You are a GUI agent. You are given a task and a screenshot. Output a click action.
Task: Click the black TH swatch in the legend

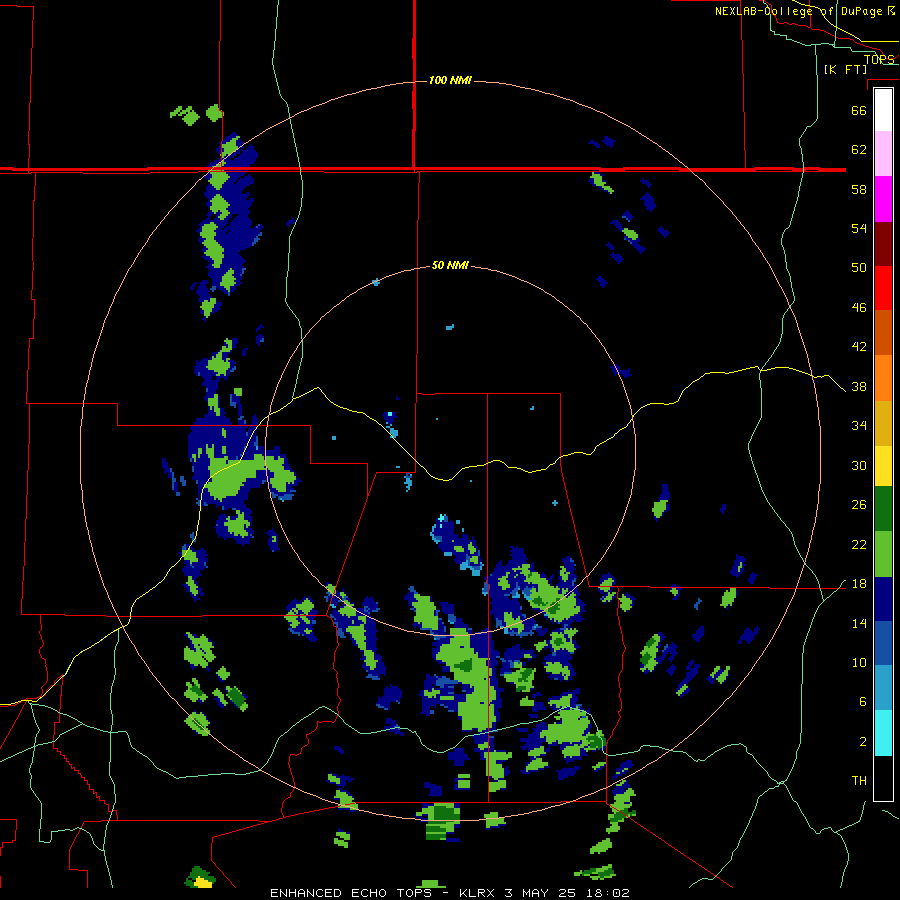[883, 778]
